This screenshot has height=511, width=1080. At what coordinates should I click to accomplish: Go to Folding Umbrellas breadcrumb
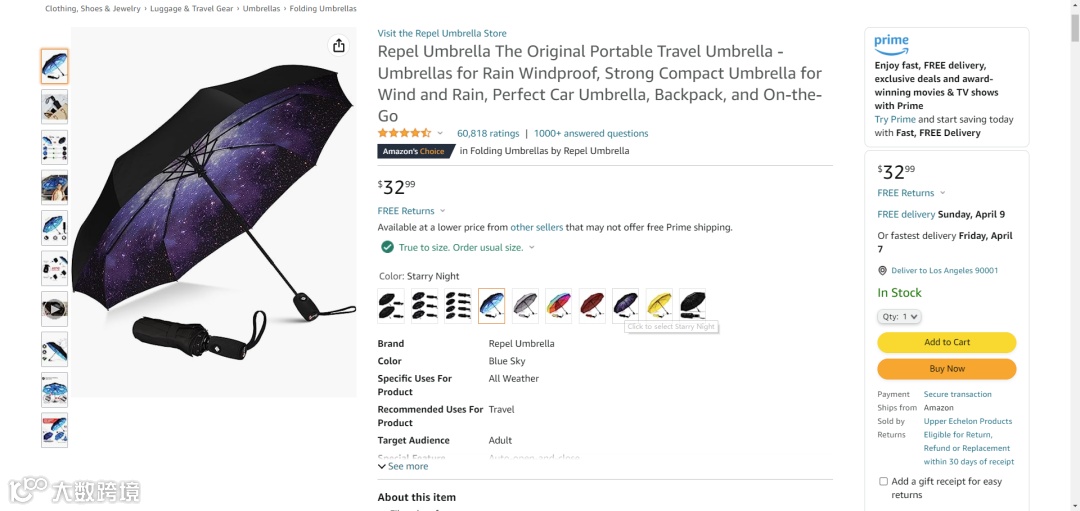(x=322, y=9)
